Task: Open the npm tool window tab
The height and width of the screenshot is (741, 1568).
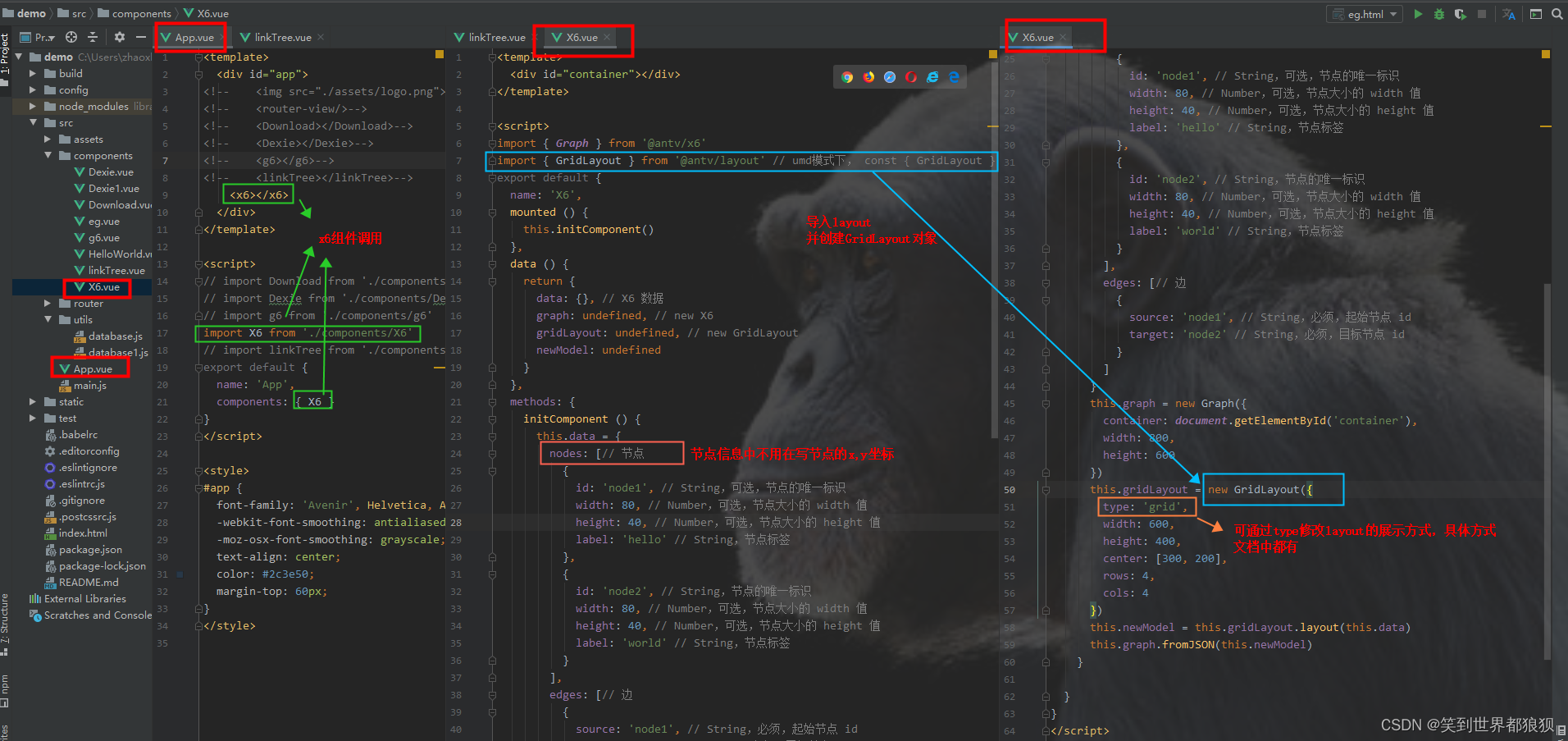Action: pos(5,689)
